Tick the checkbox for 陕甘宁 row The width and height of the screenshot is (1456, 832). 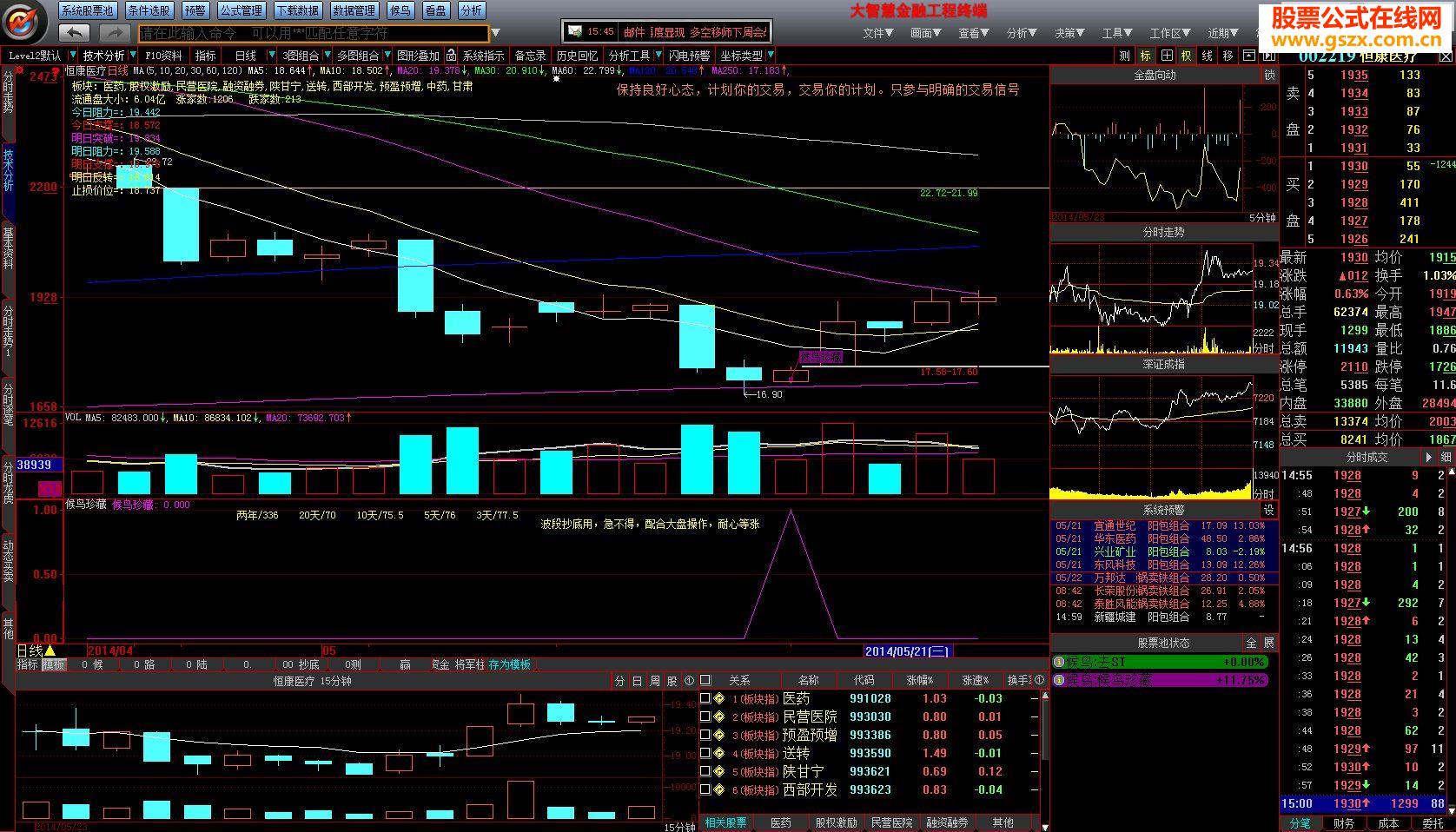(x=705, y=771)
